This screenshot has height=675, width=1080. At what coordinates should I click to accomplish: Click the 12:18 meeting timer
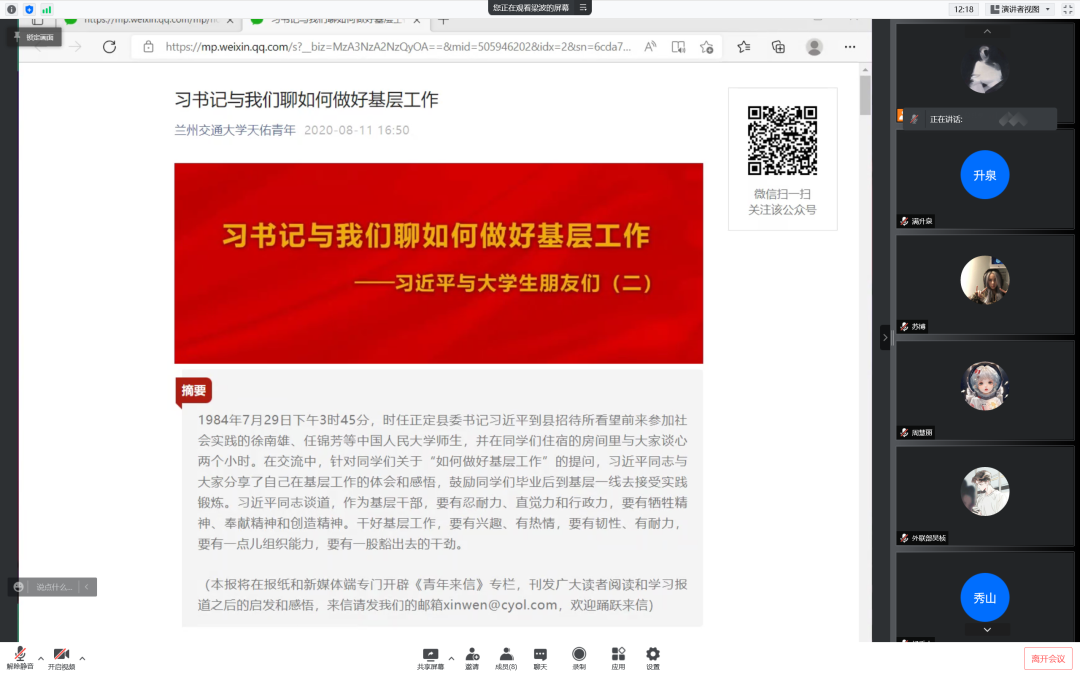pos(964,9)
